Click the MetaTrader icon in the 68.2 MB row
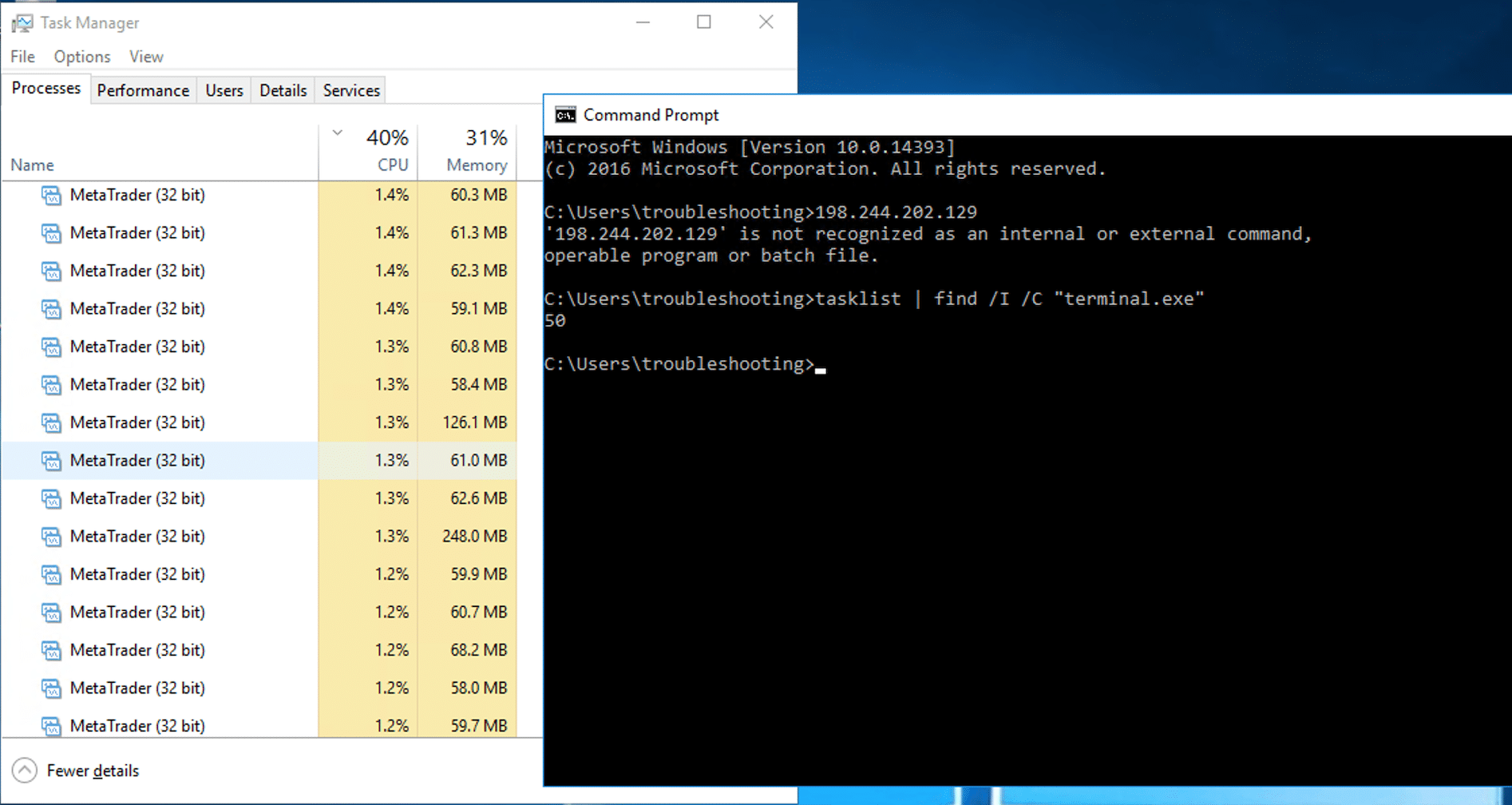Viewport: 1512px width, 805px height. [x=51, y=651]
